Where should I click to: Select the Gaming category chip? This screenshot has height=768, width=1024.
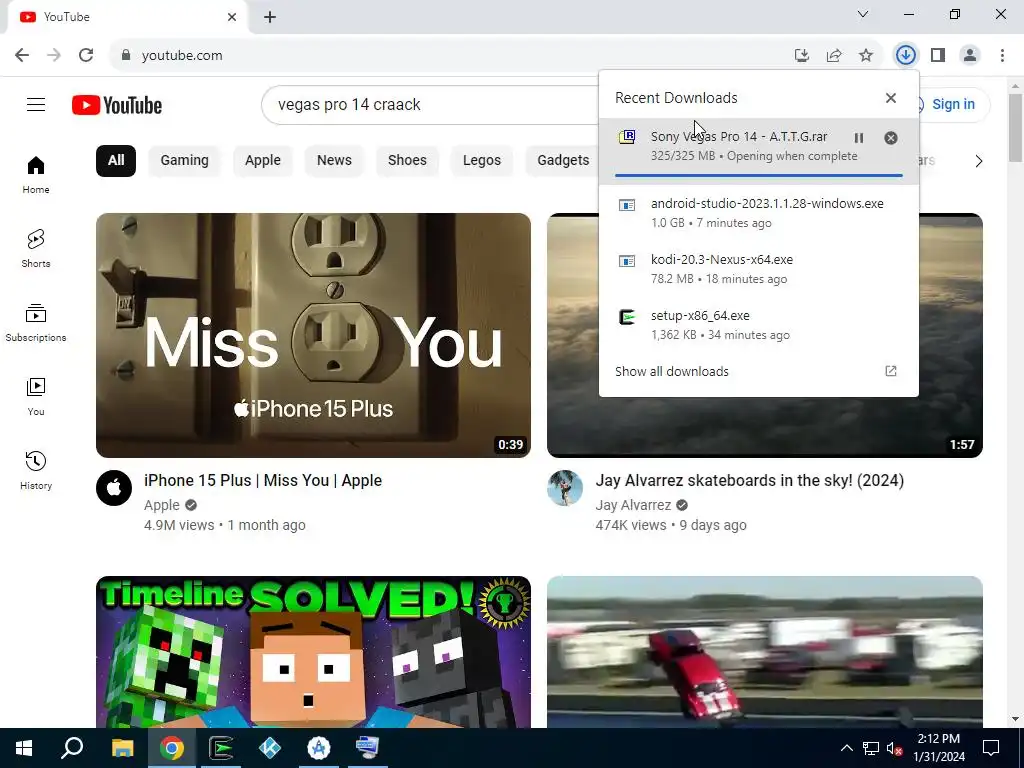[x=185, y=161]
